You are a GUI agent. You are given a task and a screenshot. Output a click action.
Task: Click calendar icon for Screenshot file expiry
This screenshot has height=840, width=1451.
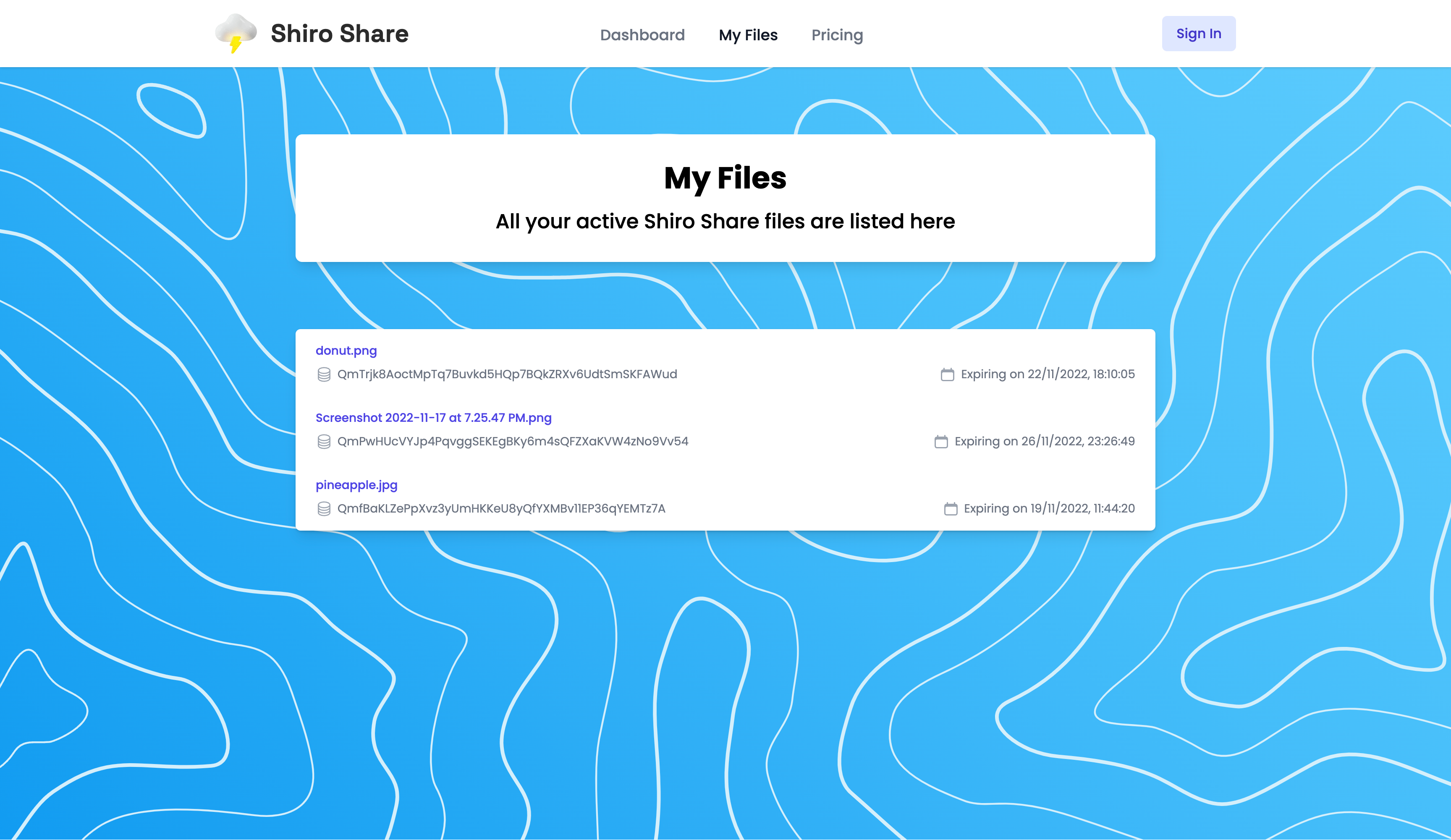point(941,442)
